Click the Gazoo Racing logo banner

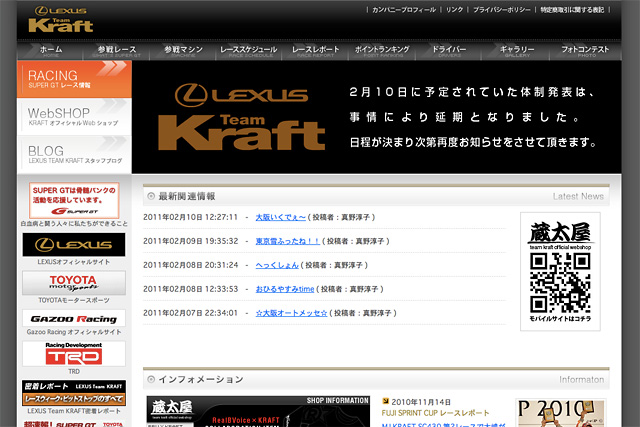(74, 318)
